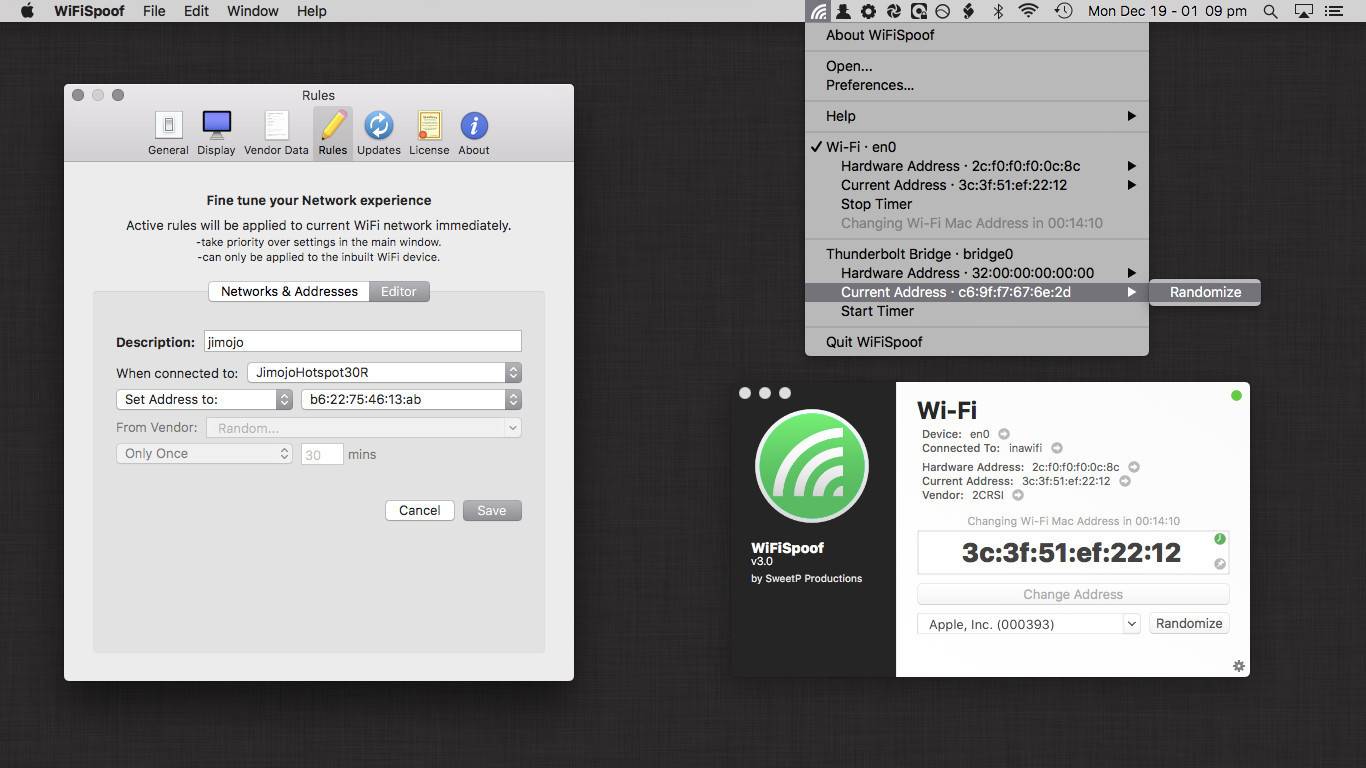
Task: Expand Thunderbolt Hardware Address 32:00:00:00:00:00 submenu
Action: 977,273
